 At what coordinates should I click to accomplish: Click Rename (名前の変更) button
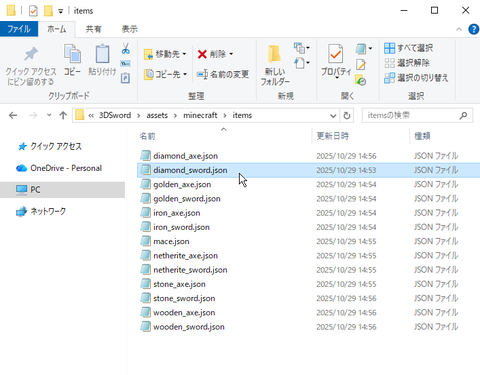pos(223,74)
